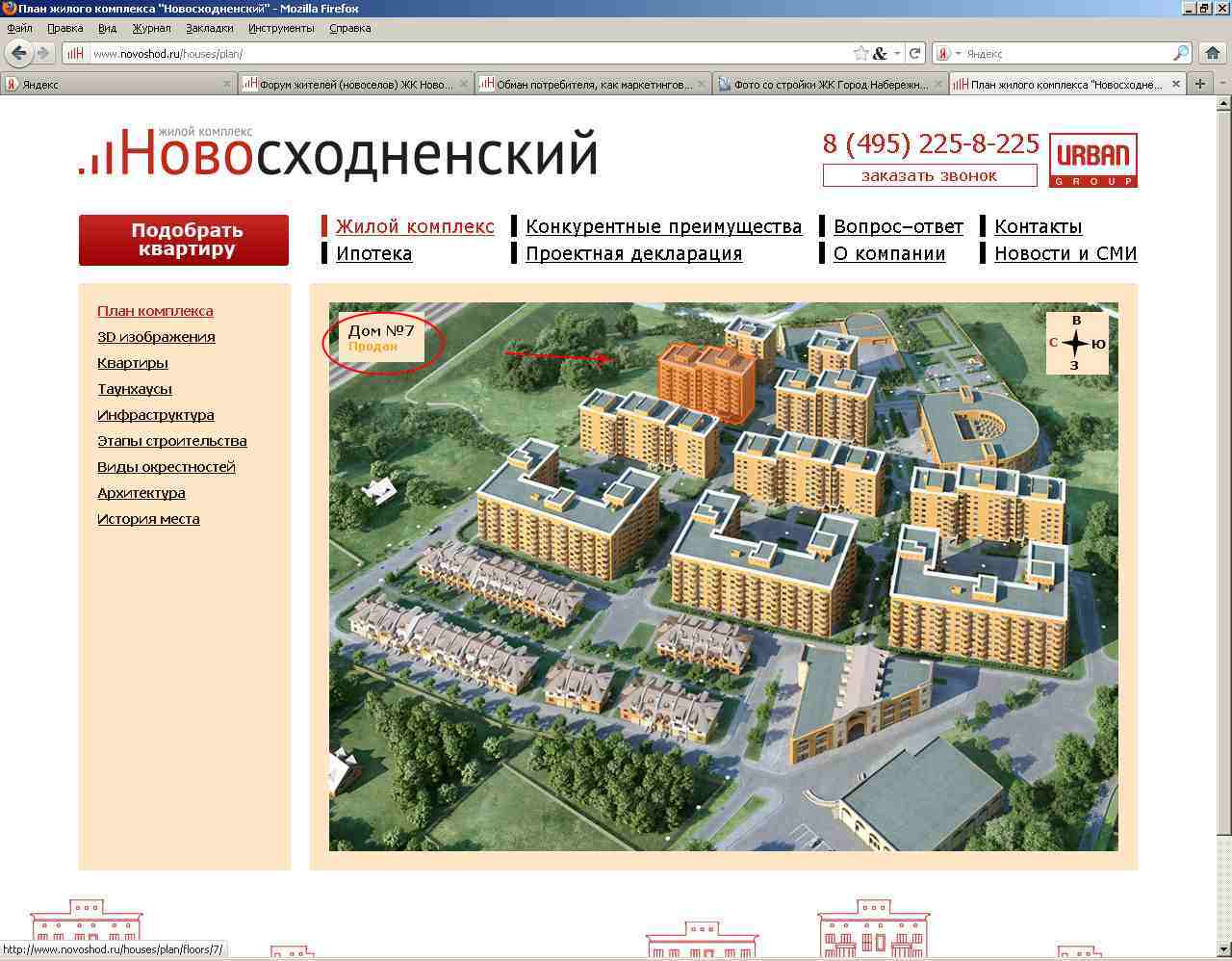
Task: Switch to the Форум жителей tab
Action: pos(354,85)
